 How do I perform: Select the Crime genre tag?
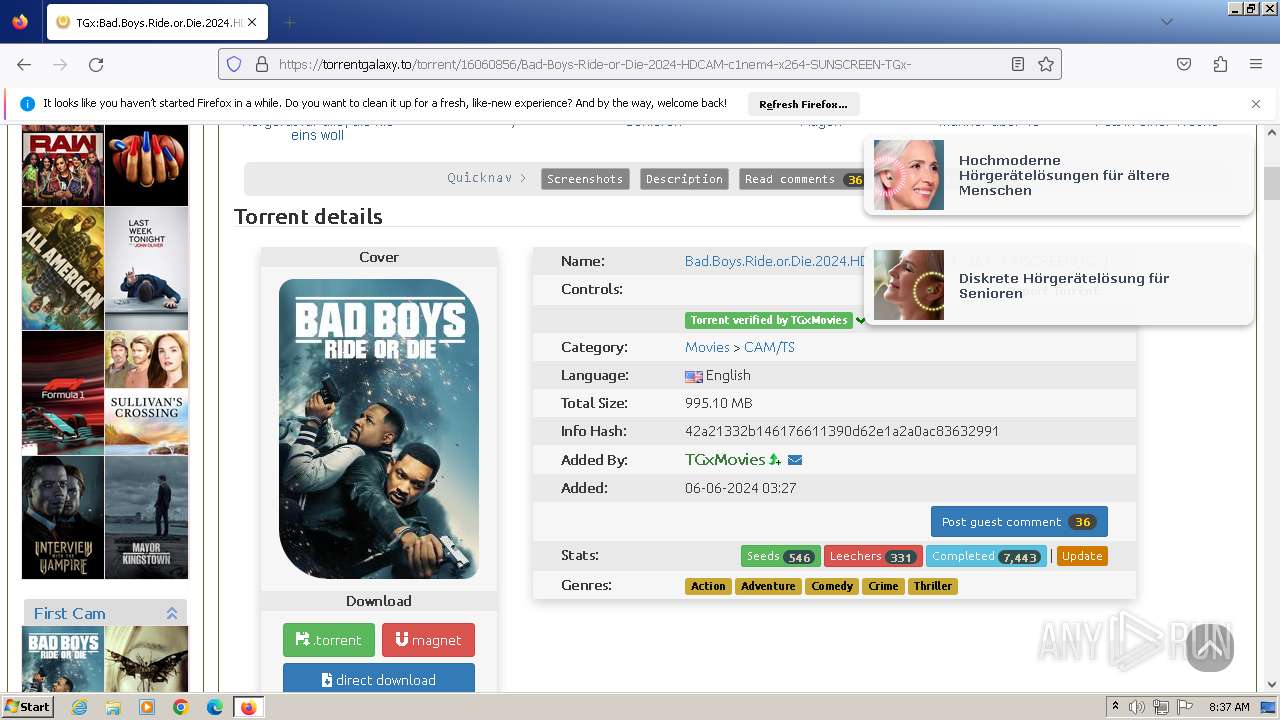click(x=883, y=586)
